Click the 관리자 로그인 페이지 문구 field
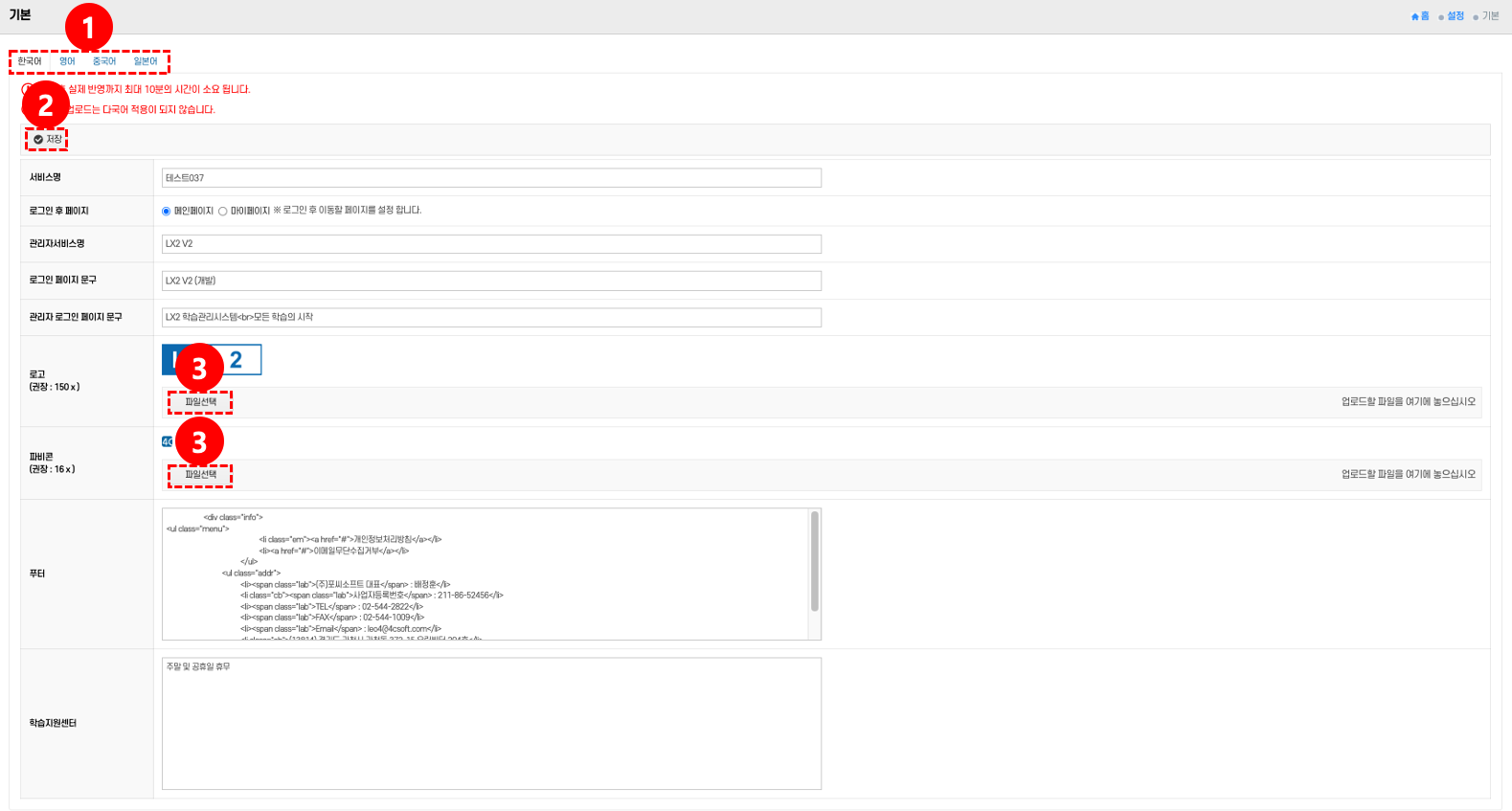Viewport: 1512px width, 811px height. coord(490,317)
